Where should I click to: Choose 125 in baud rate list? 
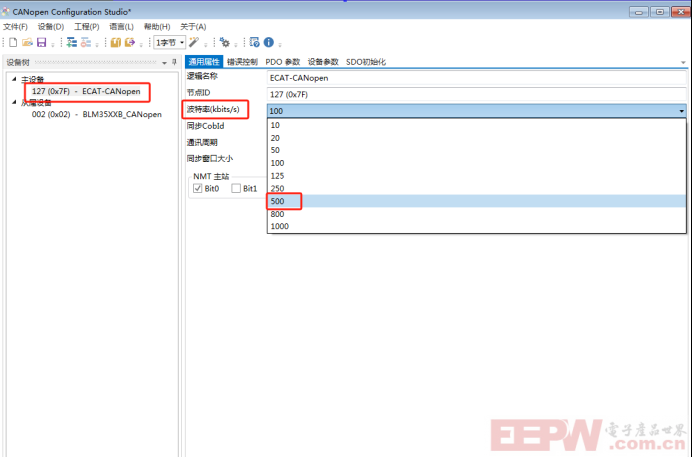click(x=476, y=176)
